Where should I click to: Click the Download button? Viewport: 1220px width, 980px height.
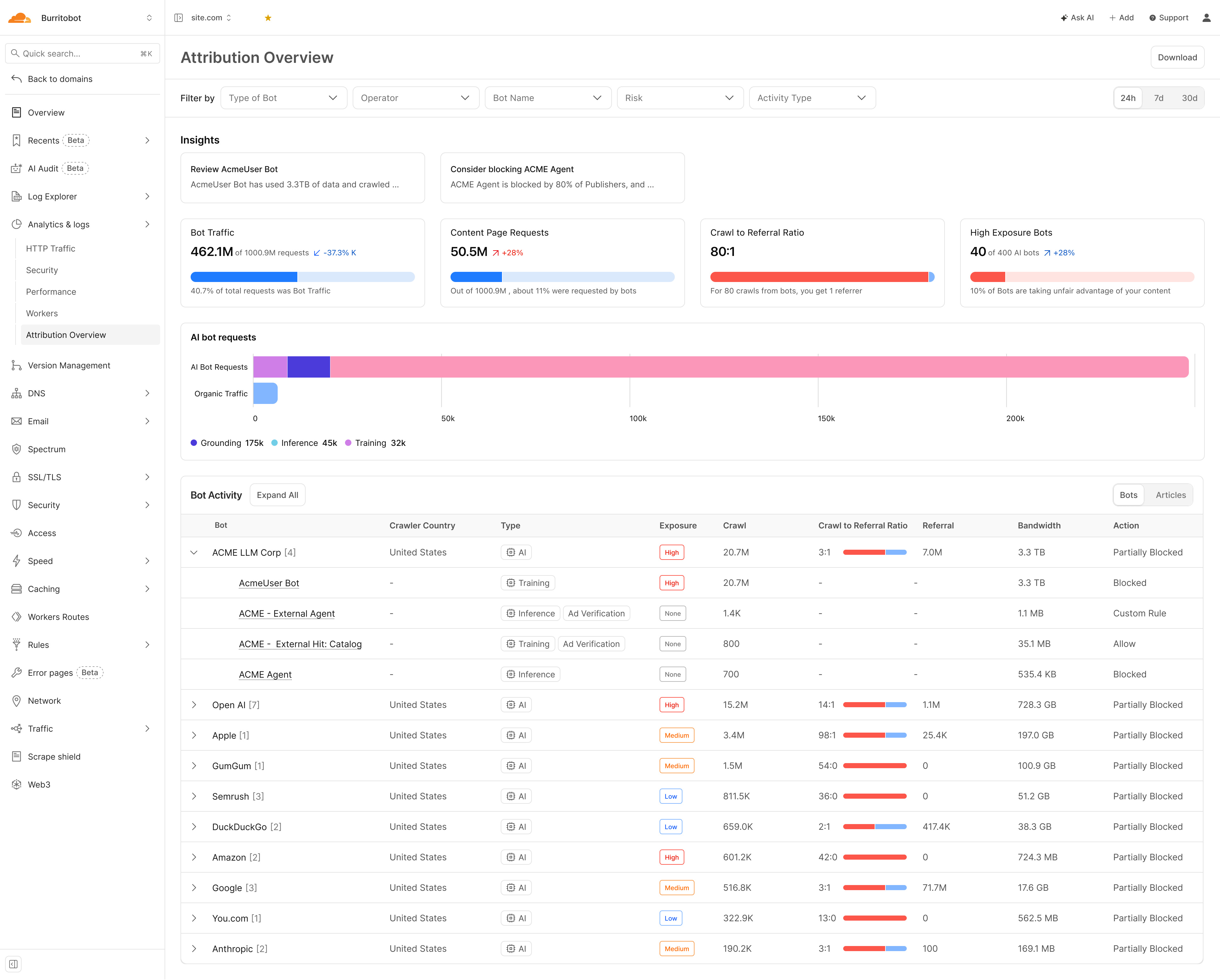click(1177, 57)
